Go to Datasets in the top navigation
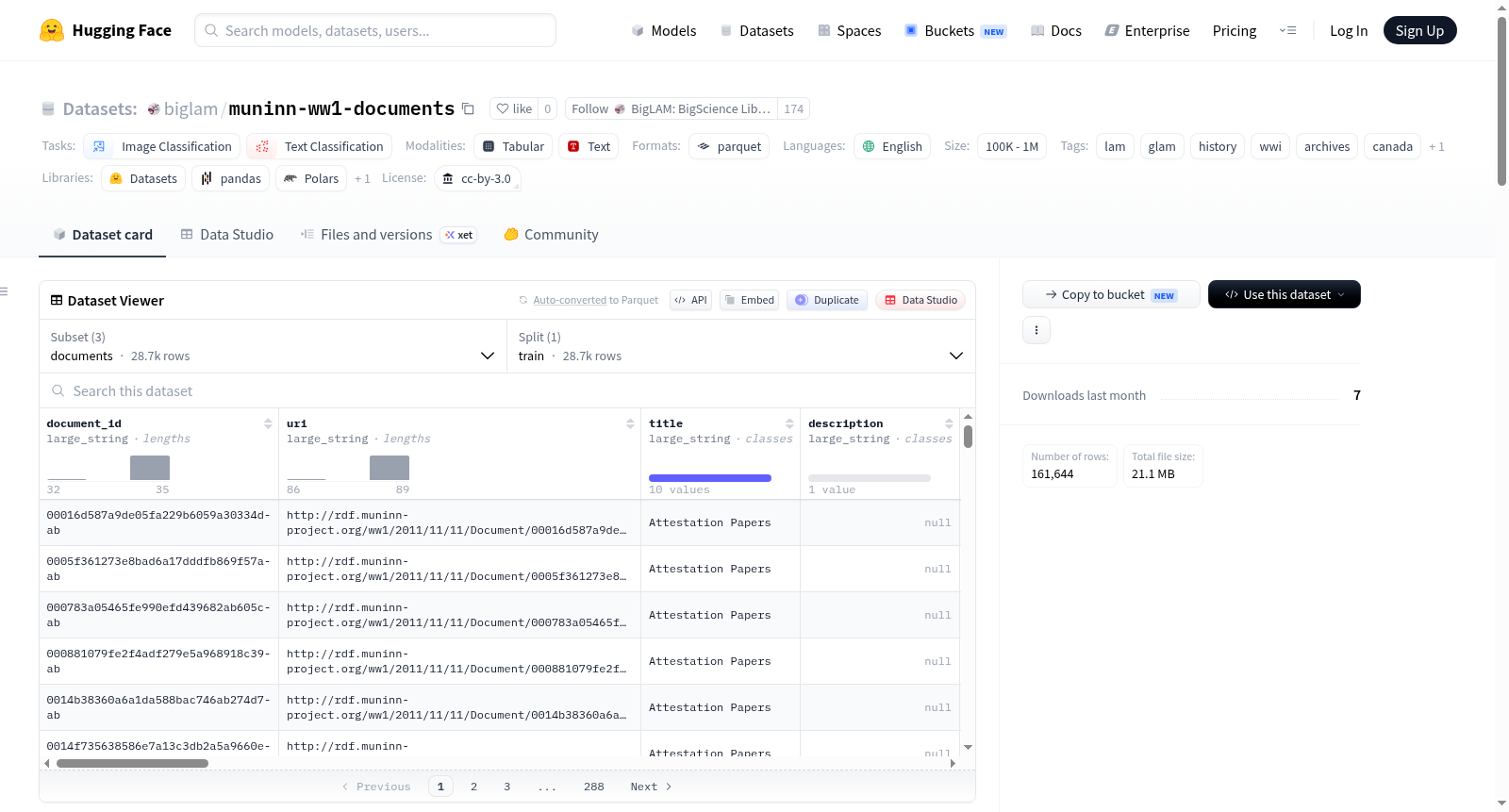Screen dimensions: 1509x812 756,30
